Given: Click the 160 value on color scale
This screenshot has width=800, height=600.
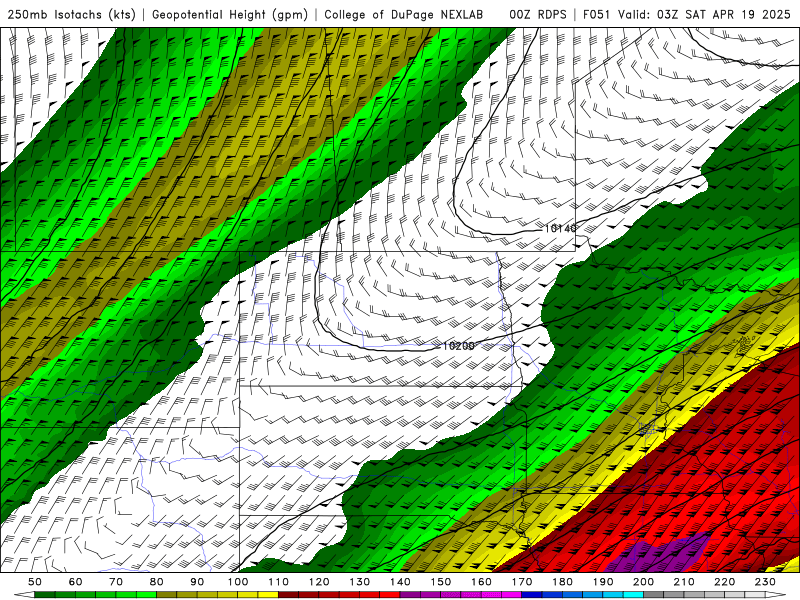Looking at the screenshot, I should pos(481,582).
